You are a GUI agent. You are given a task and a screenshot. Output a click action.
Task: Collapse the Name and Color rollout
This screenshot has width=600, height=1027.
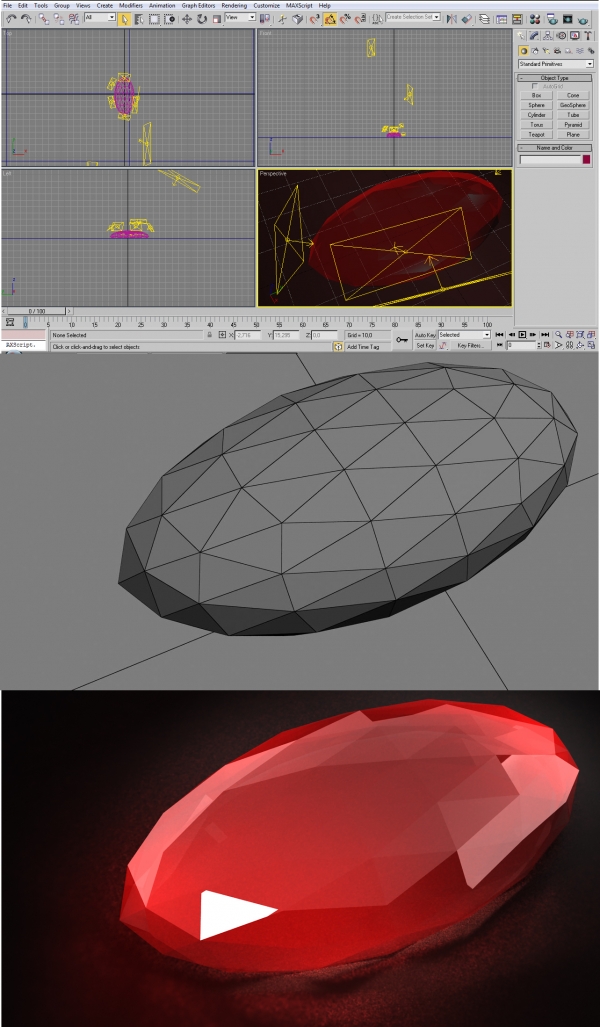555,148
